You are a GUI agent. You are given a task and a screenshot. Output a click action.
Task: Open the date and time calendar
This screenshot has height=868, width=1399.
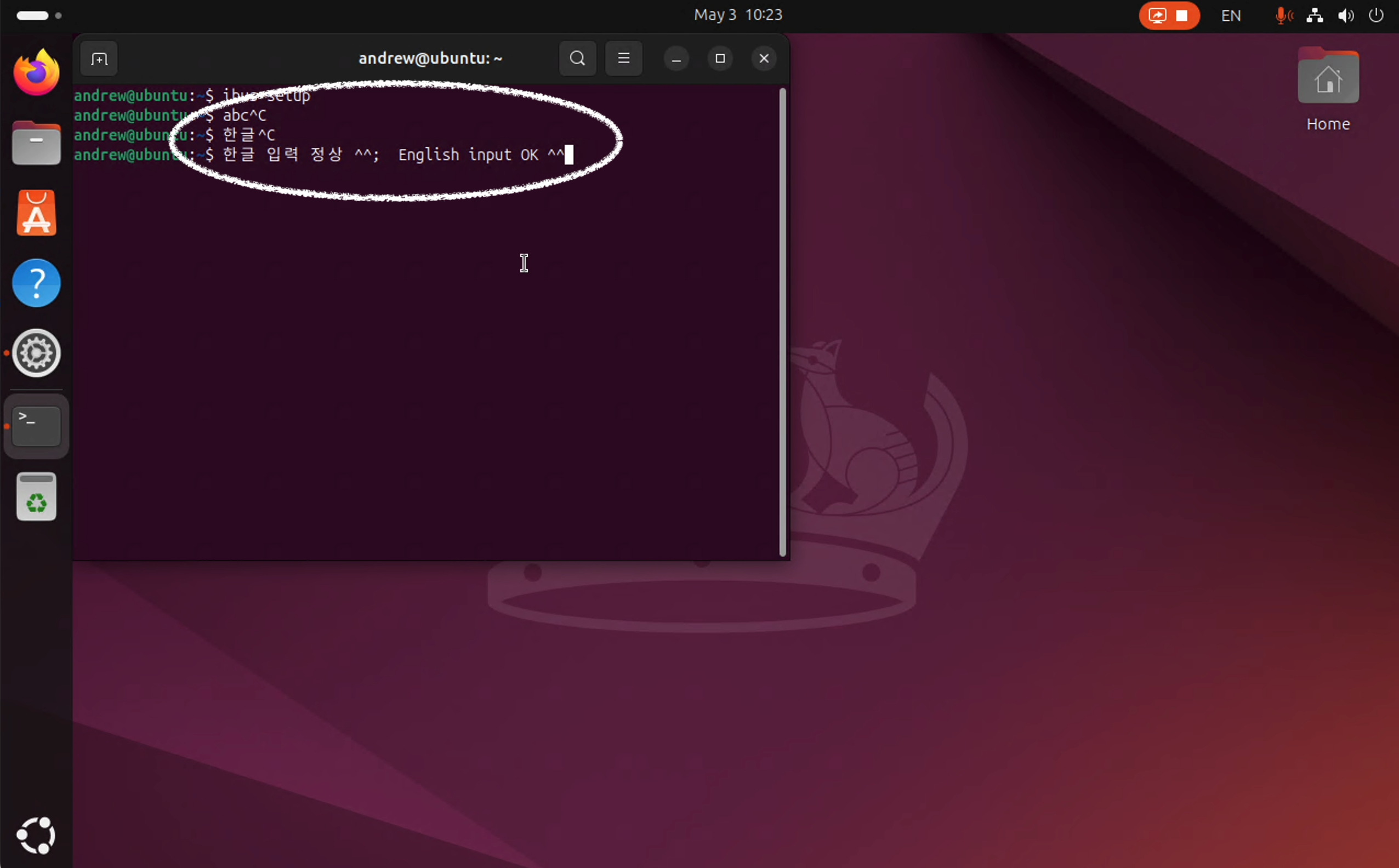coord(738,15)
